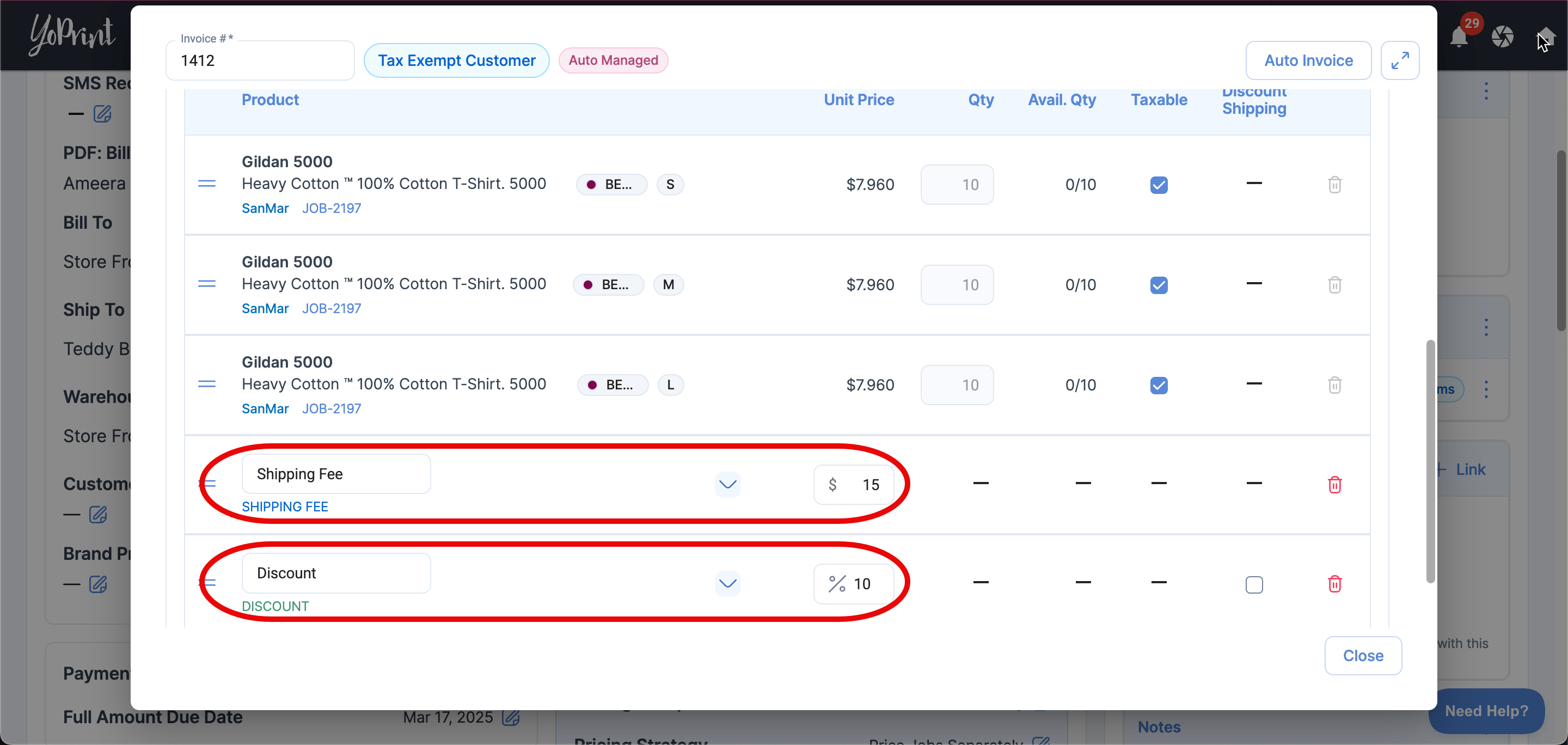1568x745 pixels.
Task: Click the quantity field of size L row
Action: pos(957,384)
